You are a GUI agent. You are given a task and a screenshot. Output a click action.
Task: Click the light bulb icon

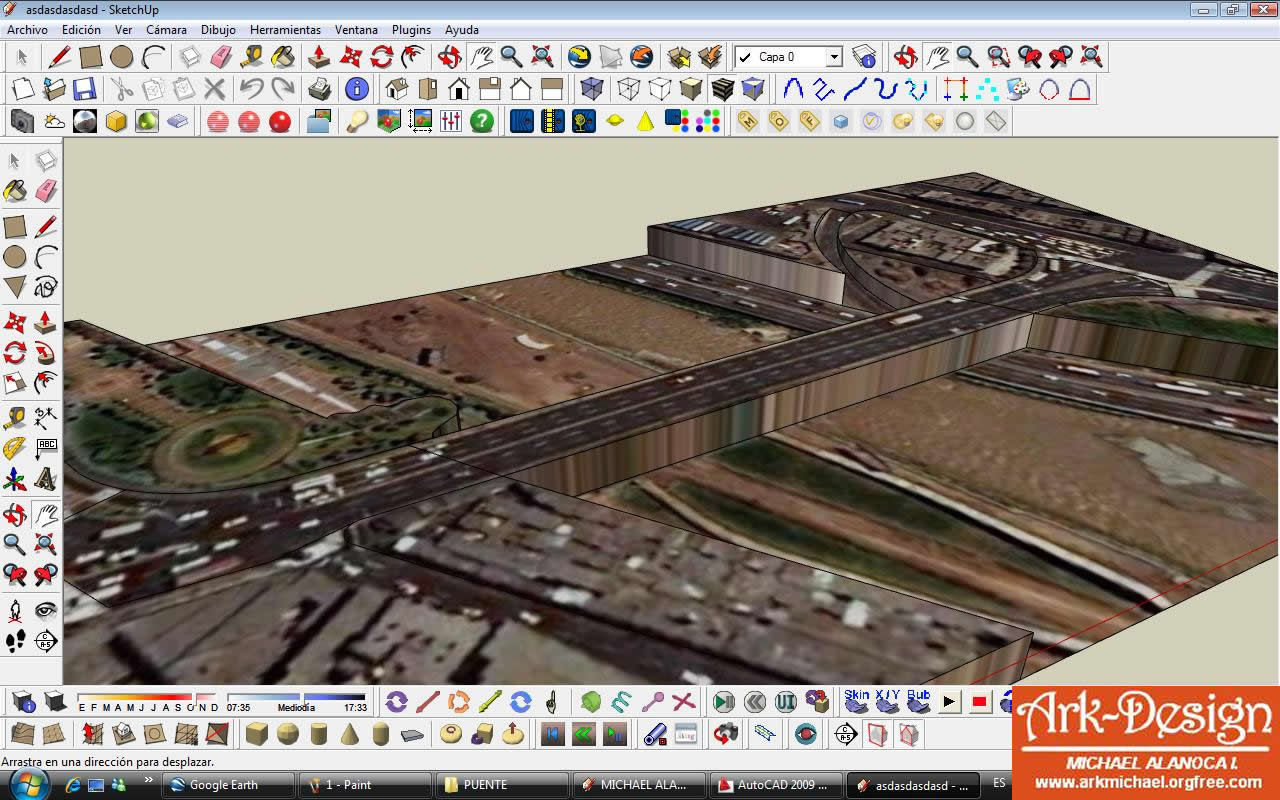click(357, 121)
